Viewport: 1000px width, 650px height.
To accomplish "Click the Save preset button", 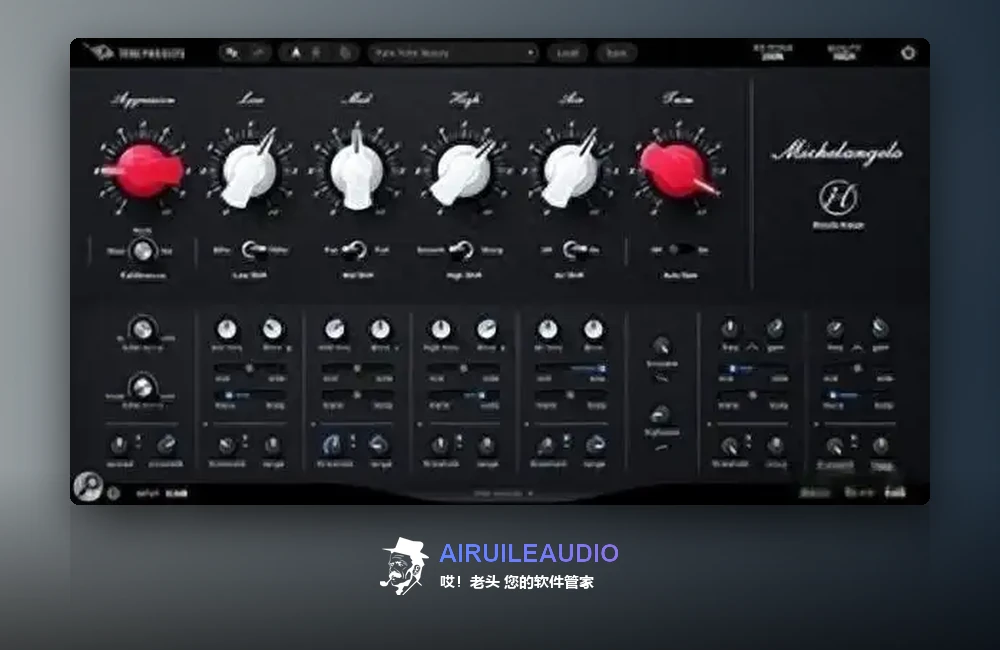I will tap(616, 53).
